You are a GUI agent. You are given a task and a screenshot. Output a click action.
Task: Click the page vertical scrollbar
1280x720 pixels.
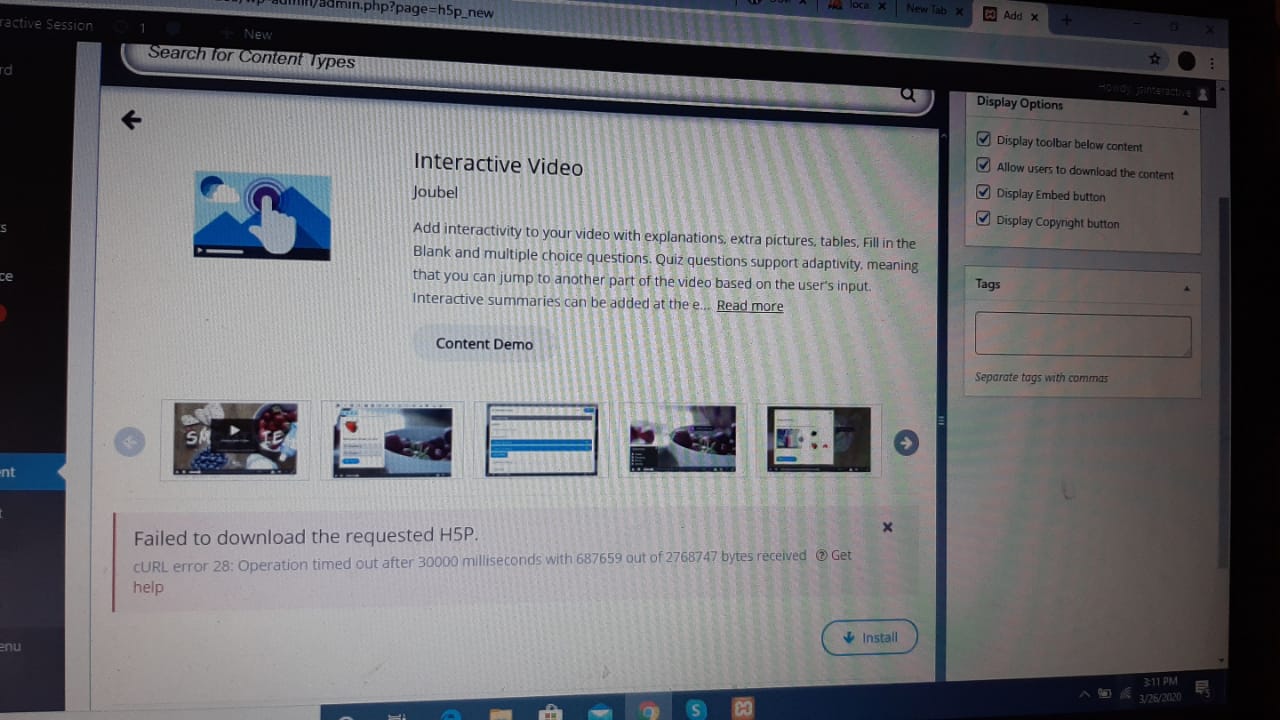click(x=1223, y=380)
